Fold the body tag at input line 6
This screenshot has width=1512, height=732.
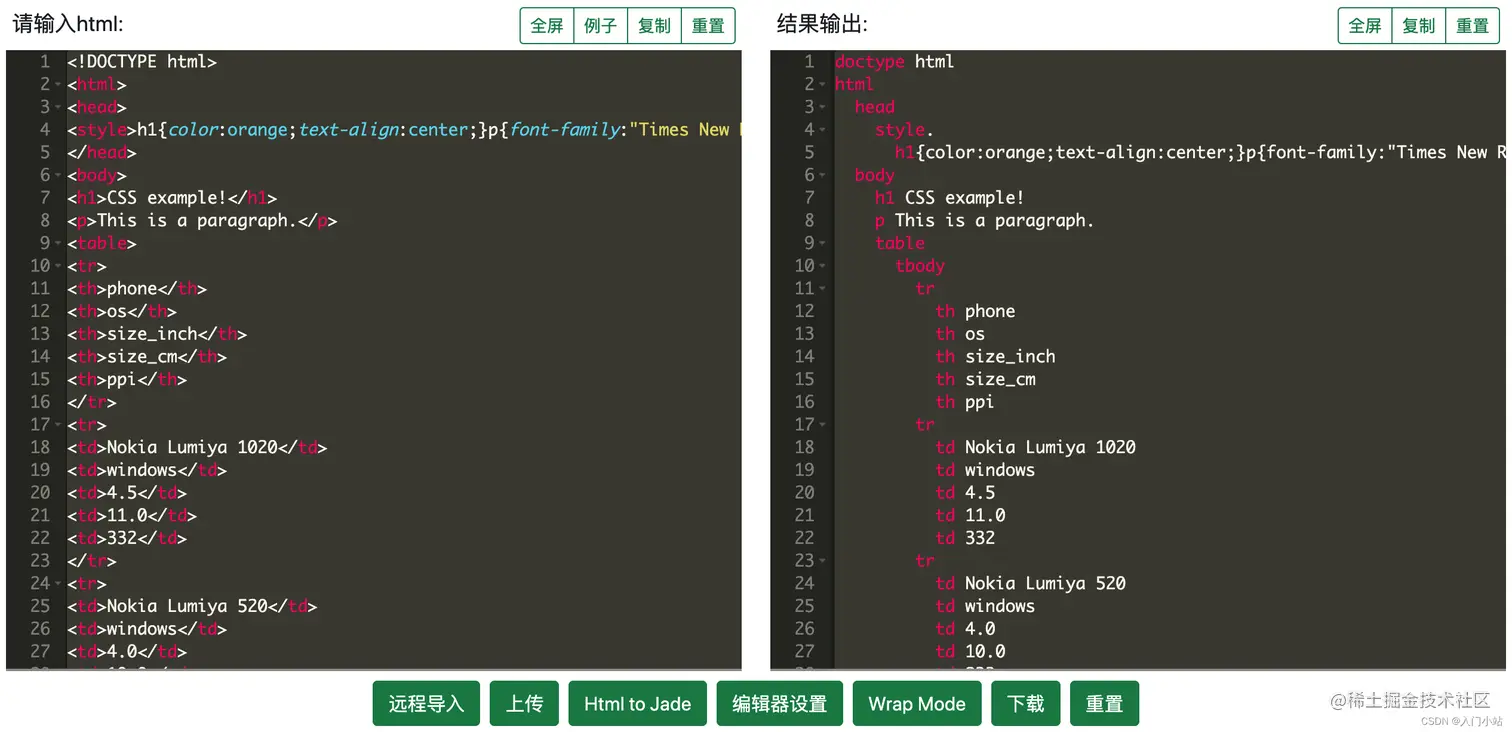coord(58,176)
